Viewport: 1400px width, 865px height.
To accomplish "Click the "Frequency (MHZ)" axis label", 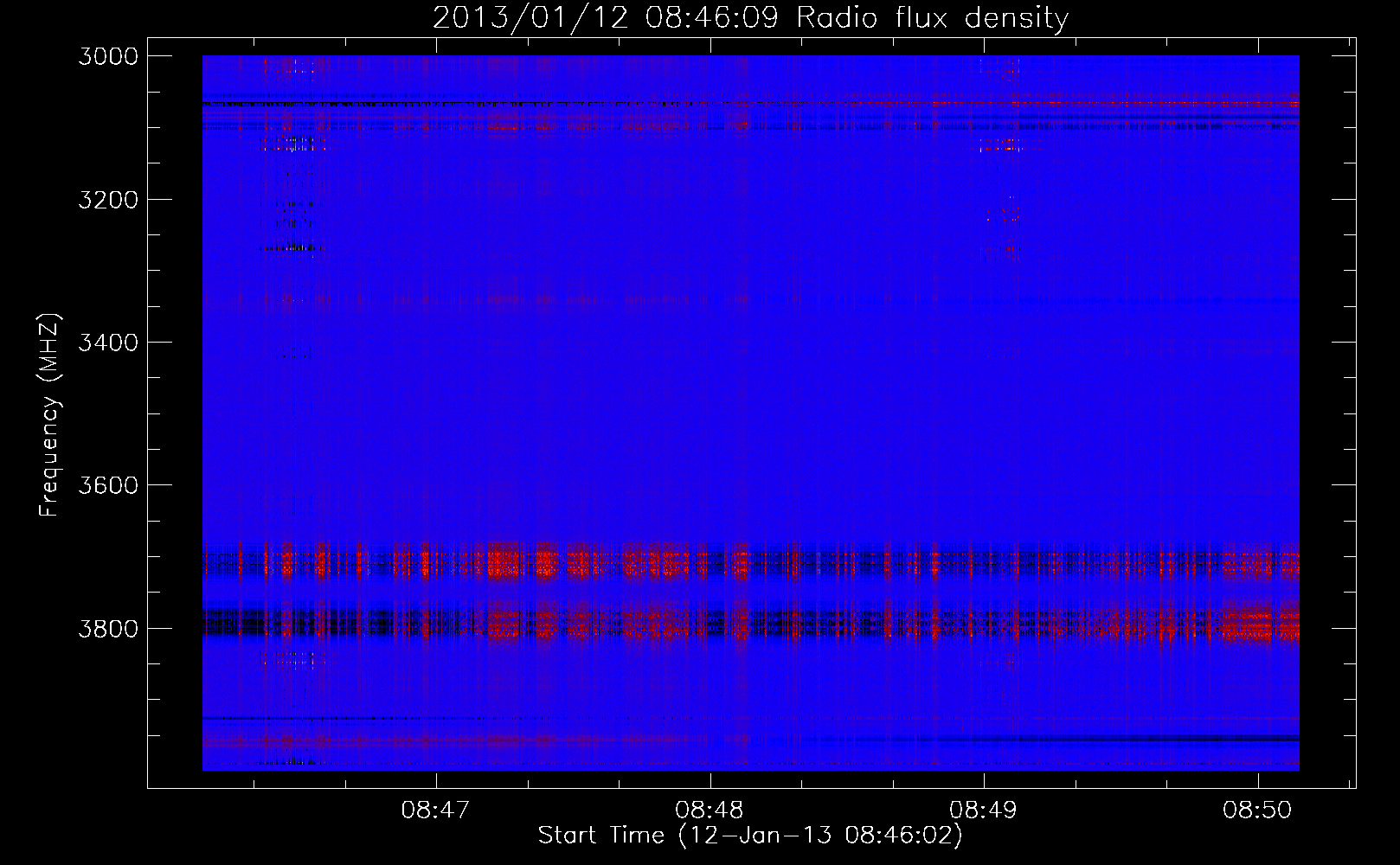I will [49, 415].
